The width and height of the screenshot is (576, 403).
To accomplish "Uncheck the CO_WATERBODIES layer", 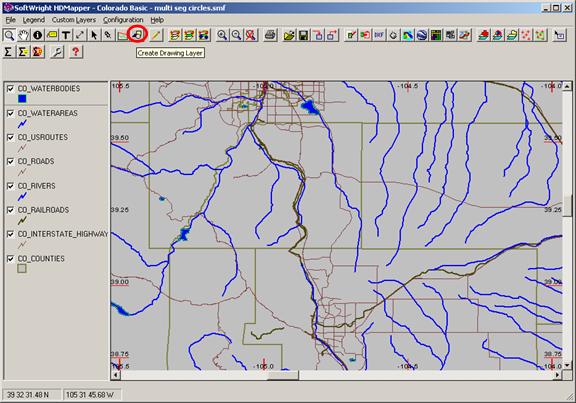I will pos(10,89).
